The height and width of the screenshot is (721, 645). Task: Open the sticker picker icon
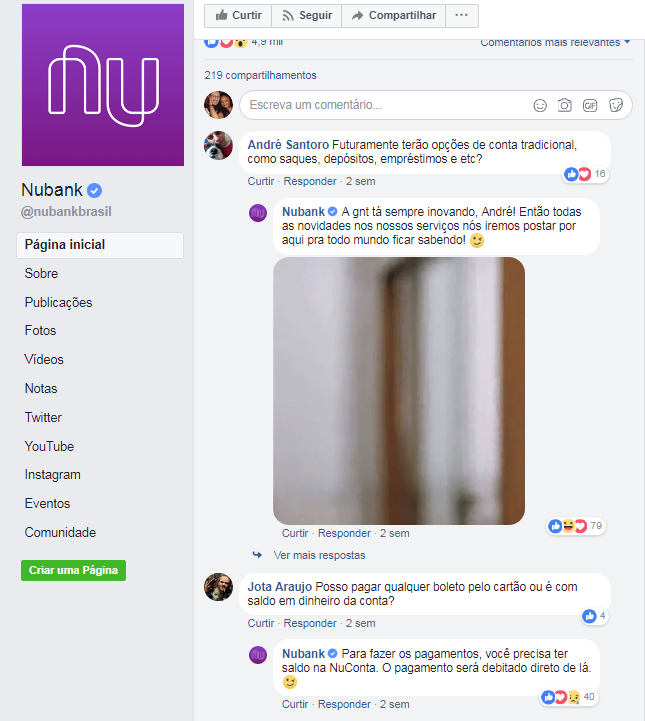(x=616, y=105)
